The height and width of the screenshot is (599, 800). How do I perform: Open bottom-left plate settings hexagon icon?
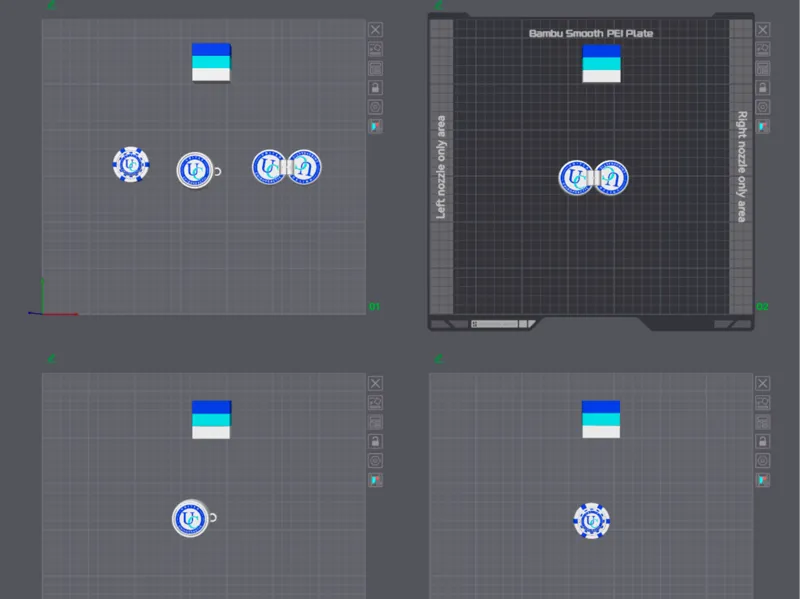point(376,461)
